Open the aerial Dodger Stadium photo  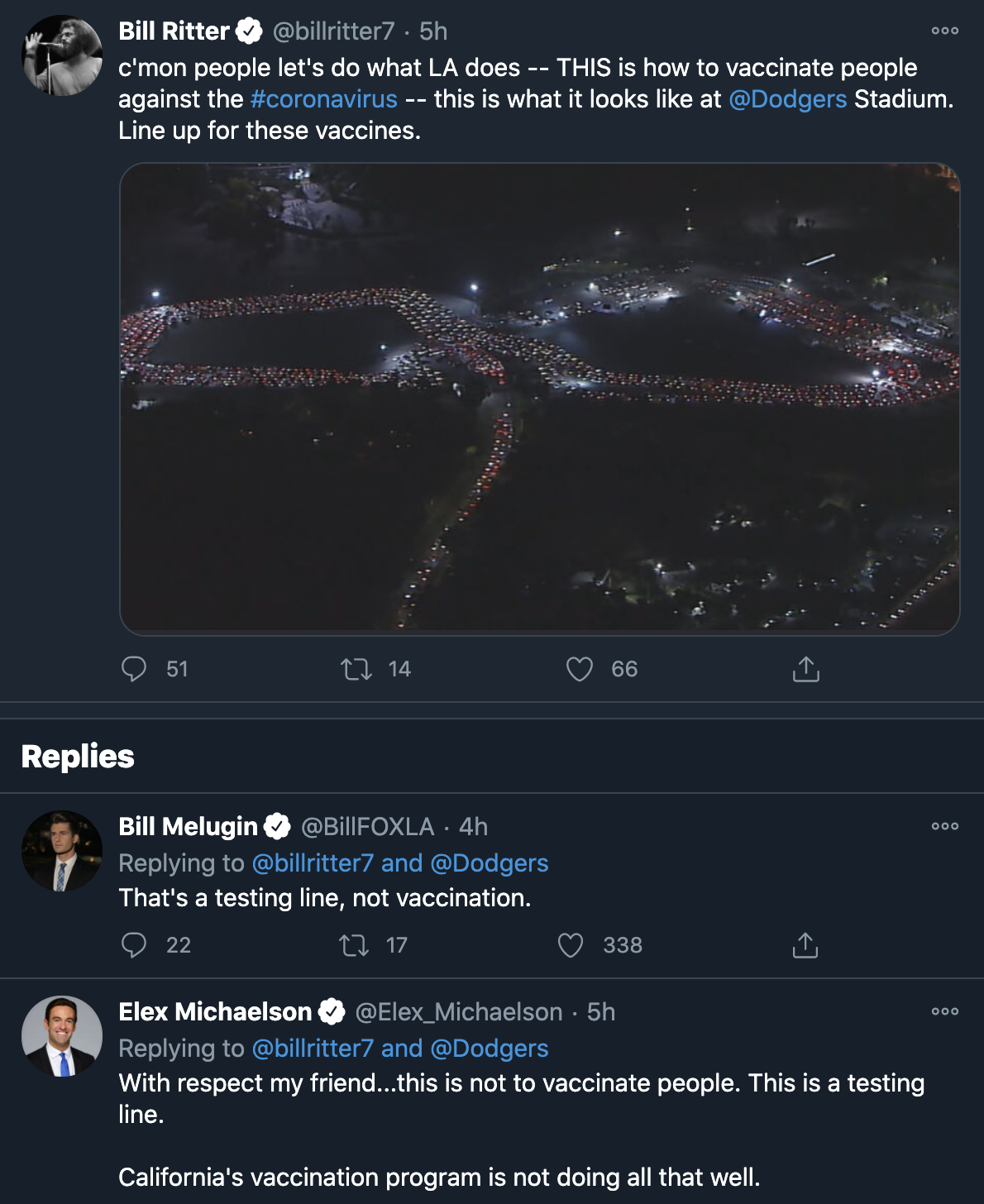point(539,399)
